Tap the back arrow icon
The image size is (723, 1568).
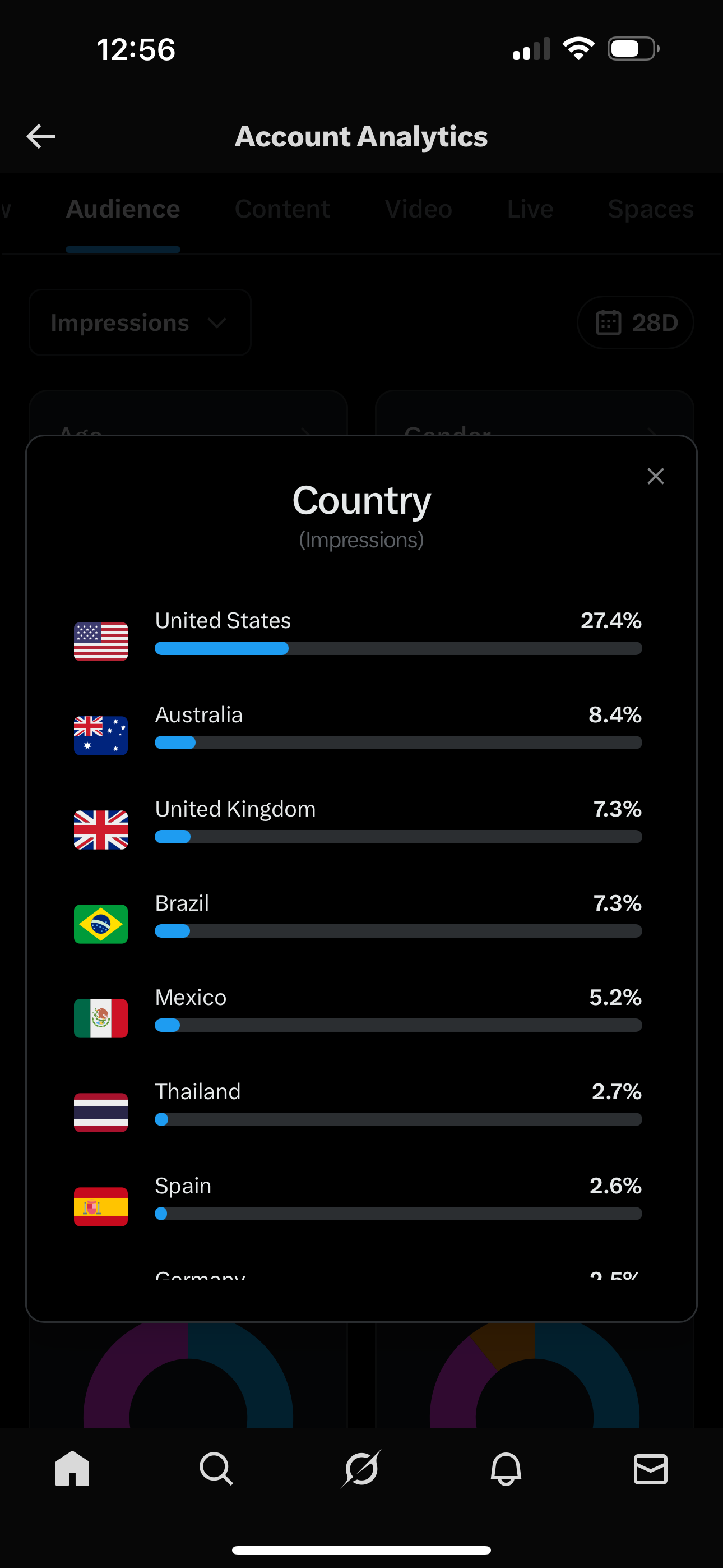(41, 136)
